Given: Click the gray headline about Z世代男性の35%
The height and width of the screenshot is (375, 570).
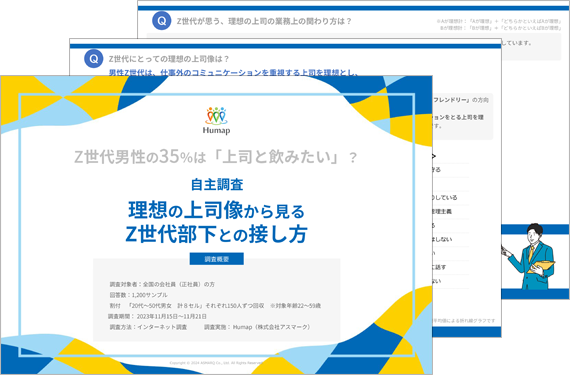Looking at the screenshot, I should (216, 157).
